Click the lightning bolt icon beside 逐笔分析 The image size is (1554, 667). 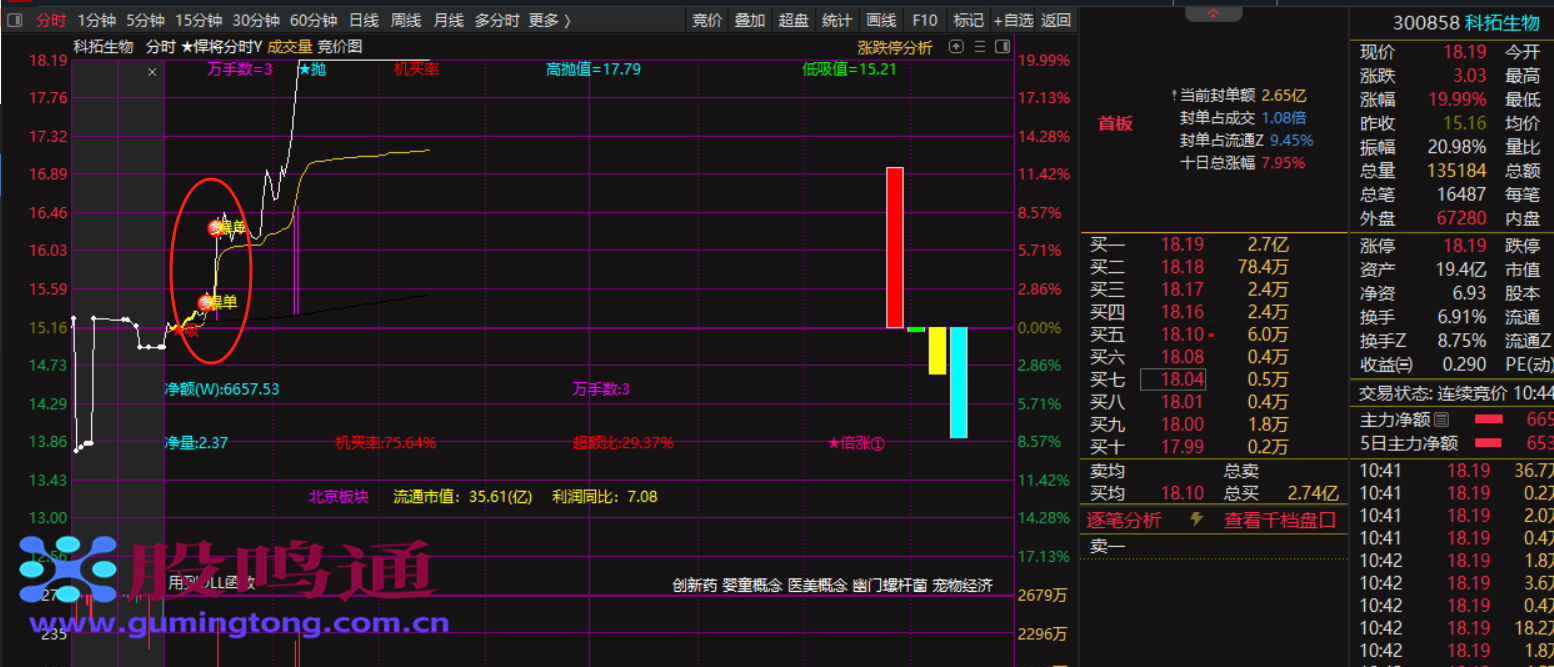coord(1196,520)
